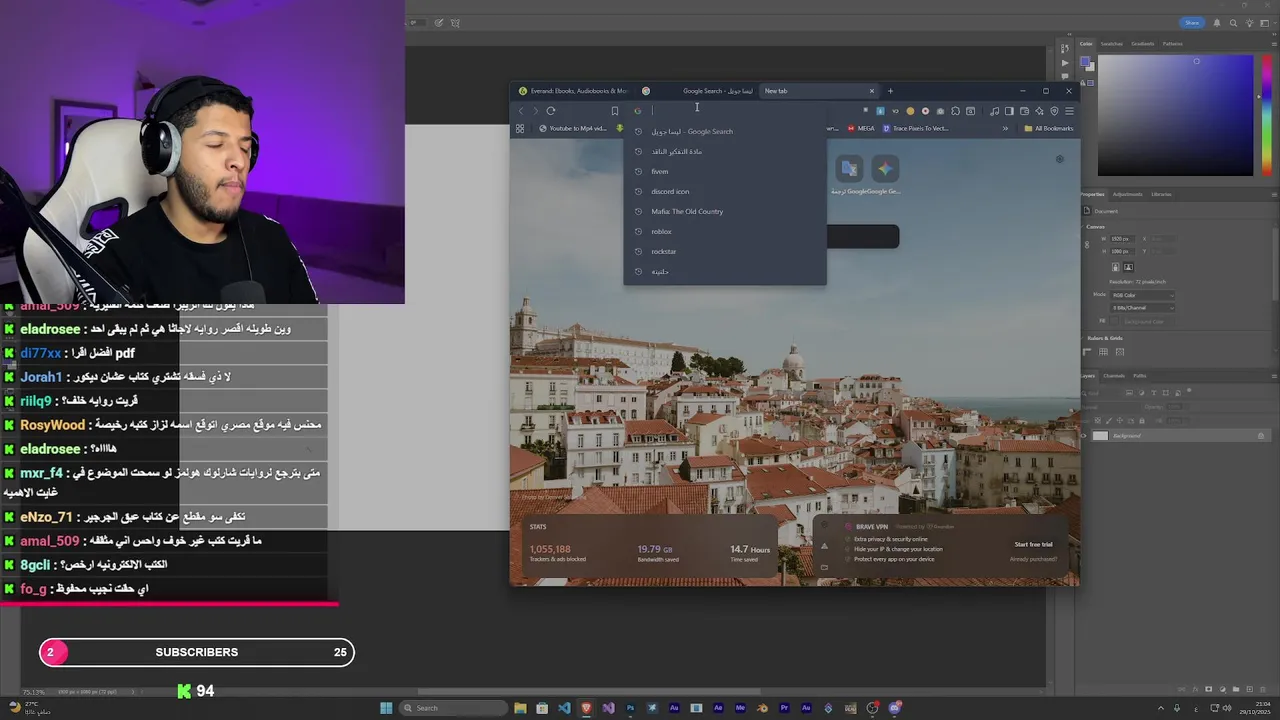Click 'Already purchased?' link
The image size is (1280, 720).
[1033, 559]
